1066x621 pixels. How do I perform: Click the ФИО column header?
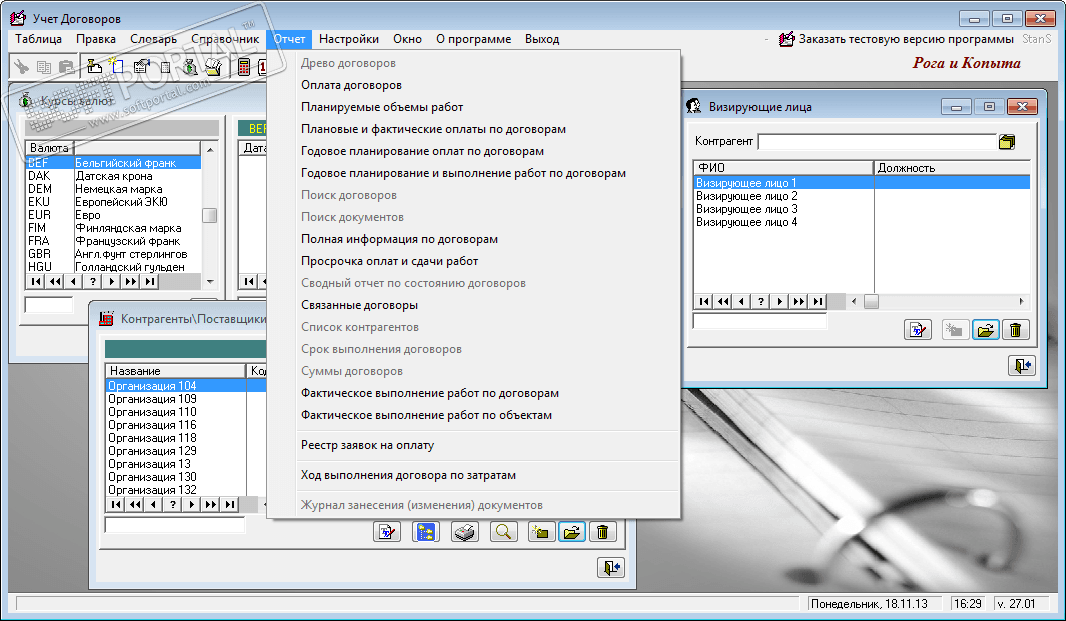pos(783,167)
